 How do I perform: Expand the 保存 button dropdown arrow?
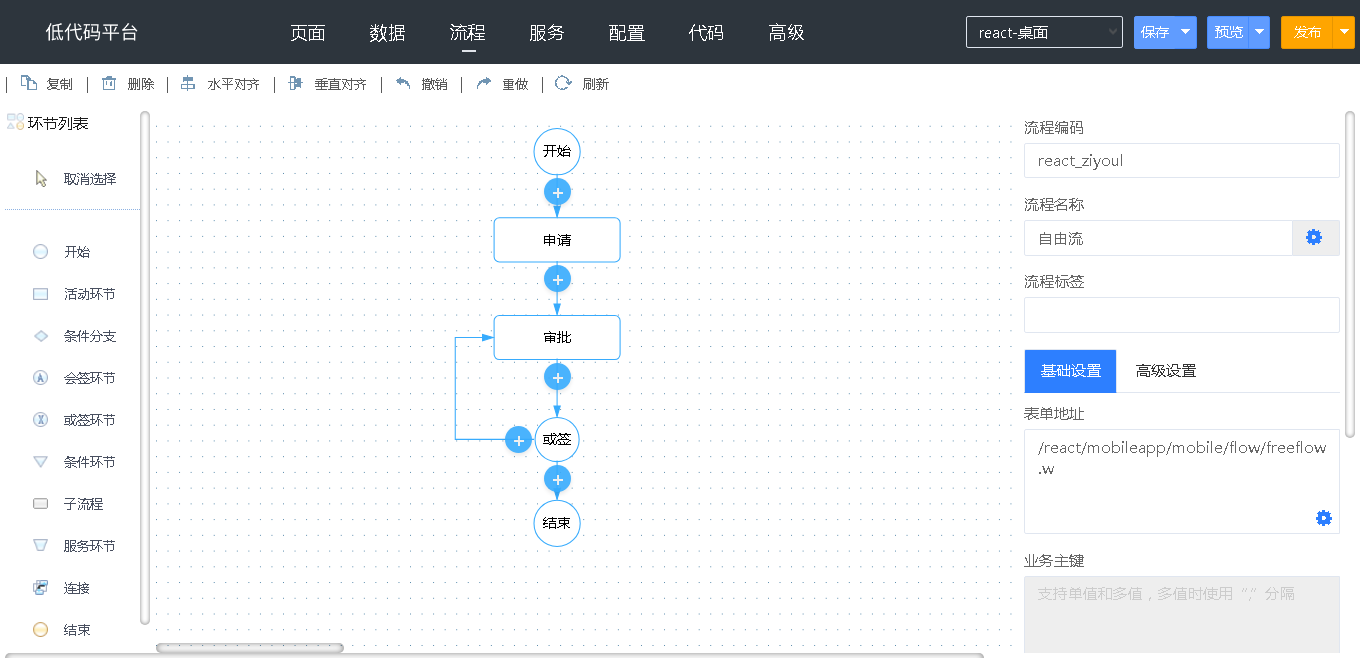click(1186, 32)
